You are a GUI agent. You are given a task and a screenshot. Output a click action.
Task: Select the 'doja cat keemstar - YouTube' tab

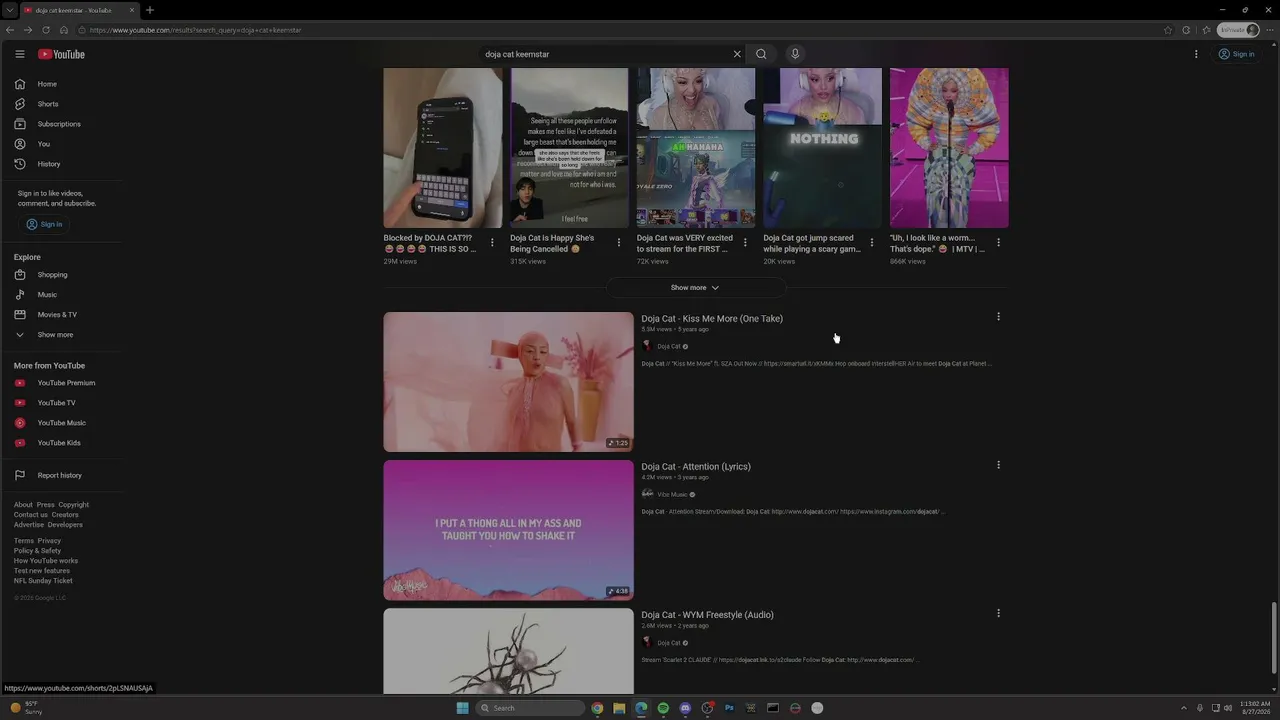pyautogui.click(x=79, y=10)
